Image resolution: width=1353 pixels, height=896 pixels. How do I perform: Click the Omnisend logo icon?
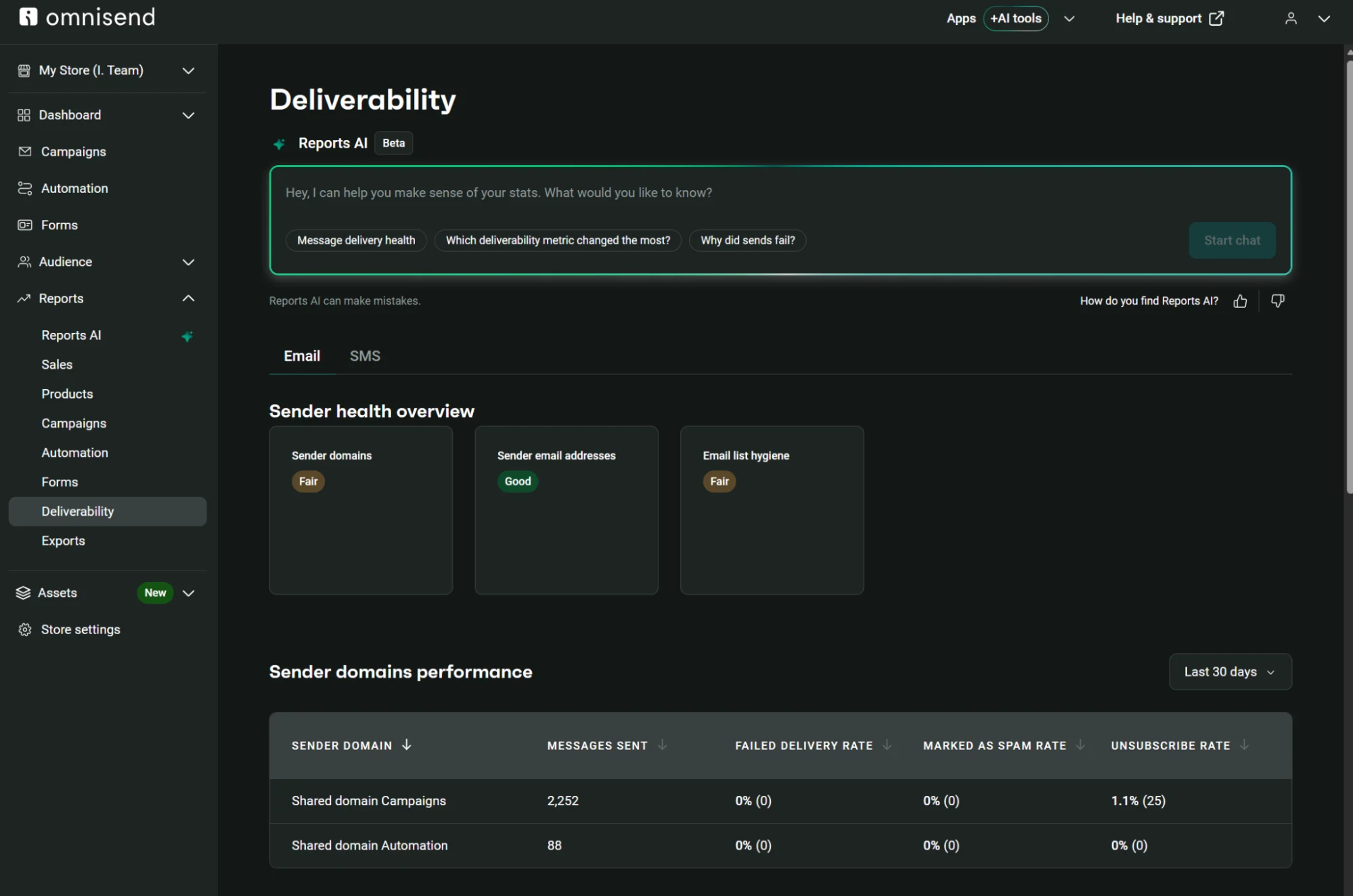click(x=28, y=16)
